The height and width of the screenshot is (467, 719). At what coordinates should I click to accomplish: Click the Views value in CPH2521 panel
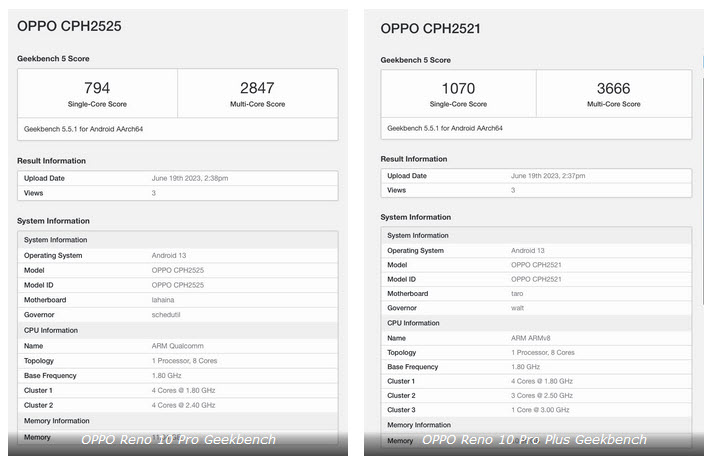(513, 190)
